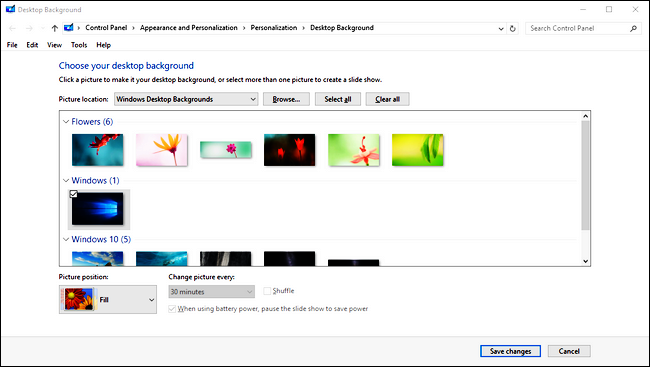Collapse the Flowers (6) group

(66, 122)
